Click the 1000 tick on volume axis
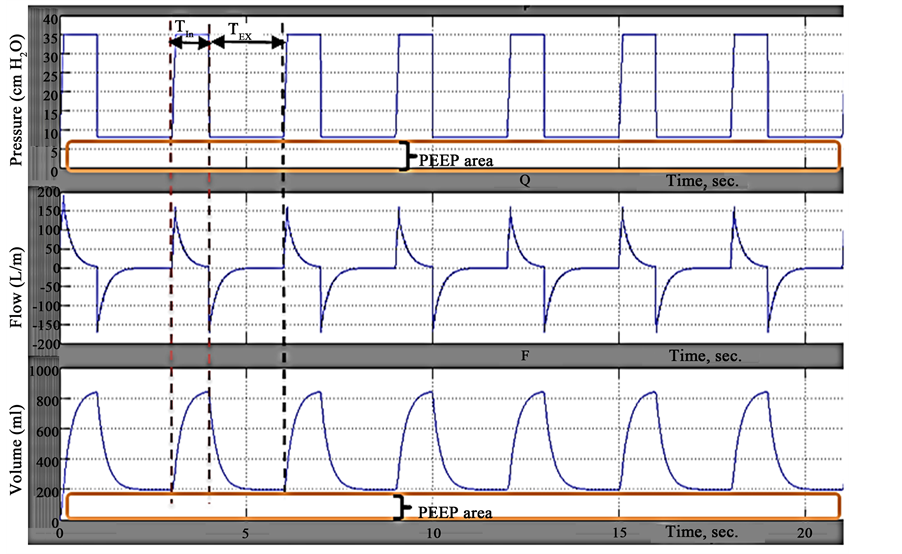The width and height of the screenshot is (902, 554). coord(45,371)
